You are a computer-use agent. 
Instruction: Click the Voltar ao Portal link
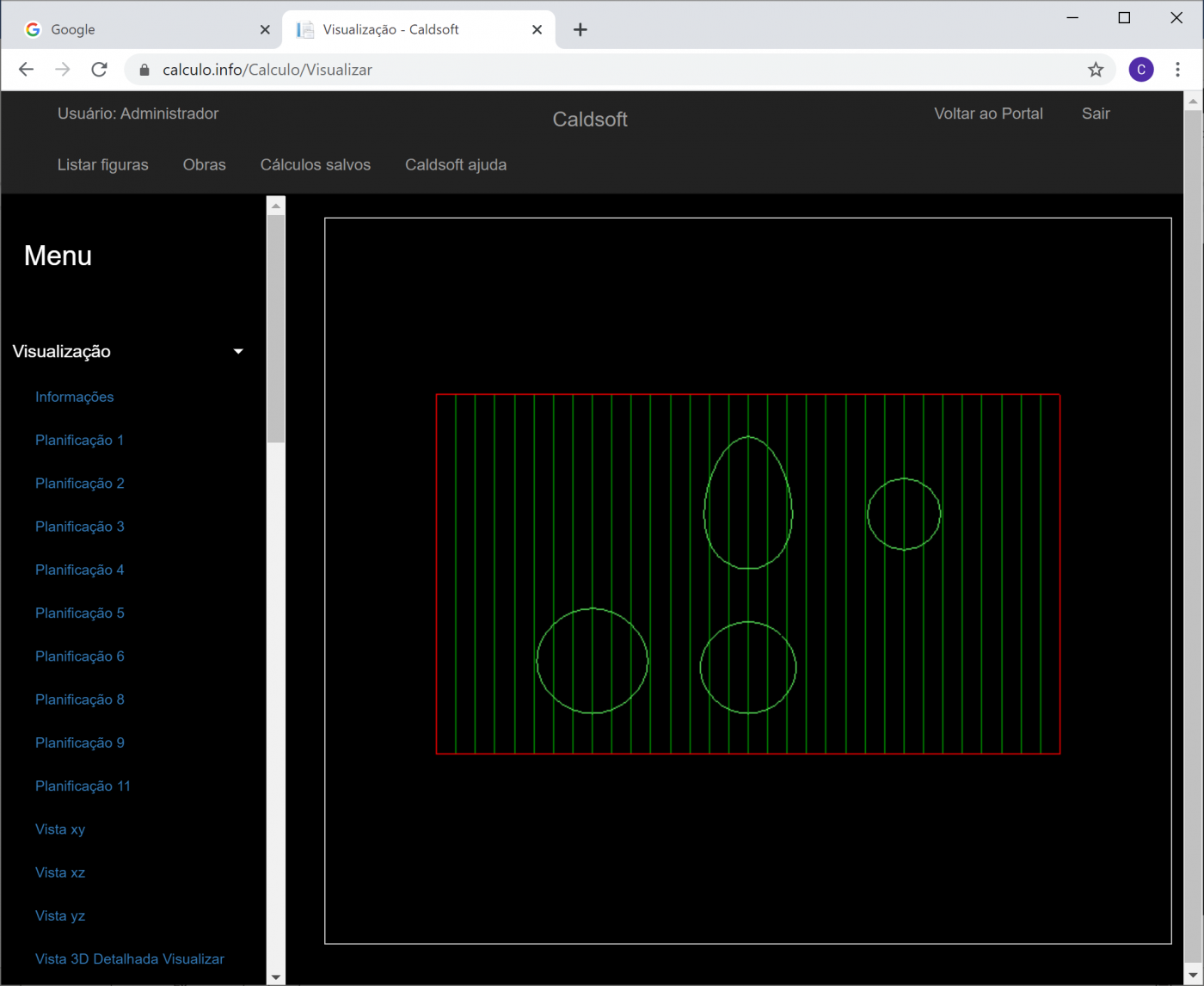point(988,114)
